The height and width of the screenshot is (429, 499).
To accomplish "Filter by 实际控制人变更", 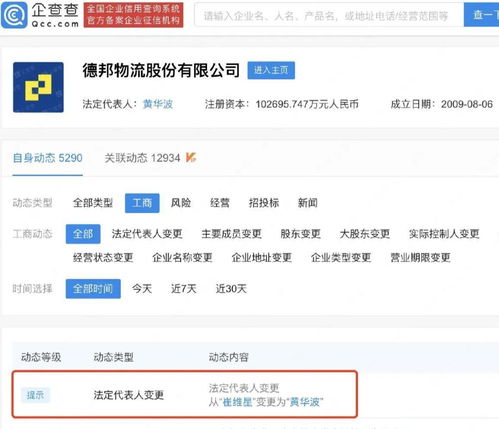I will pos(444,234).
